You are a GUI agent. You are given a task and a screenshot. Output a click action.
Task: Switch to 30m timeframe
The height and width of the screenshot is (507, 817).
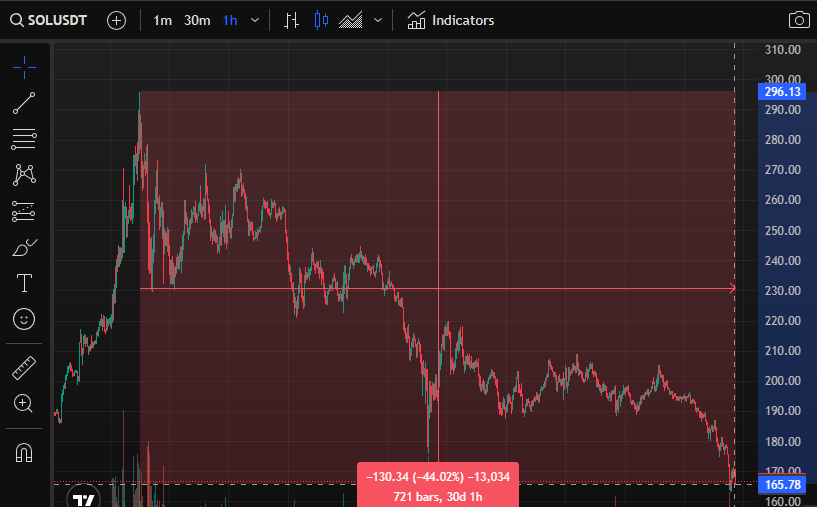(197, 20)
